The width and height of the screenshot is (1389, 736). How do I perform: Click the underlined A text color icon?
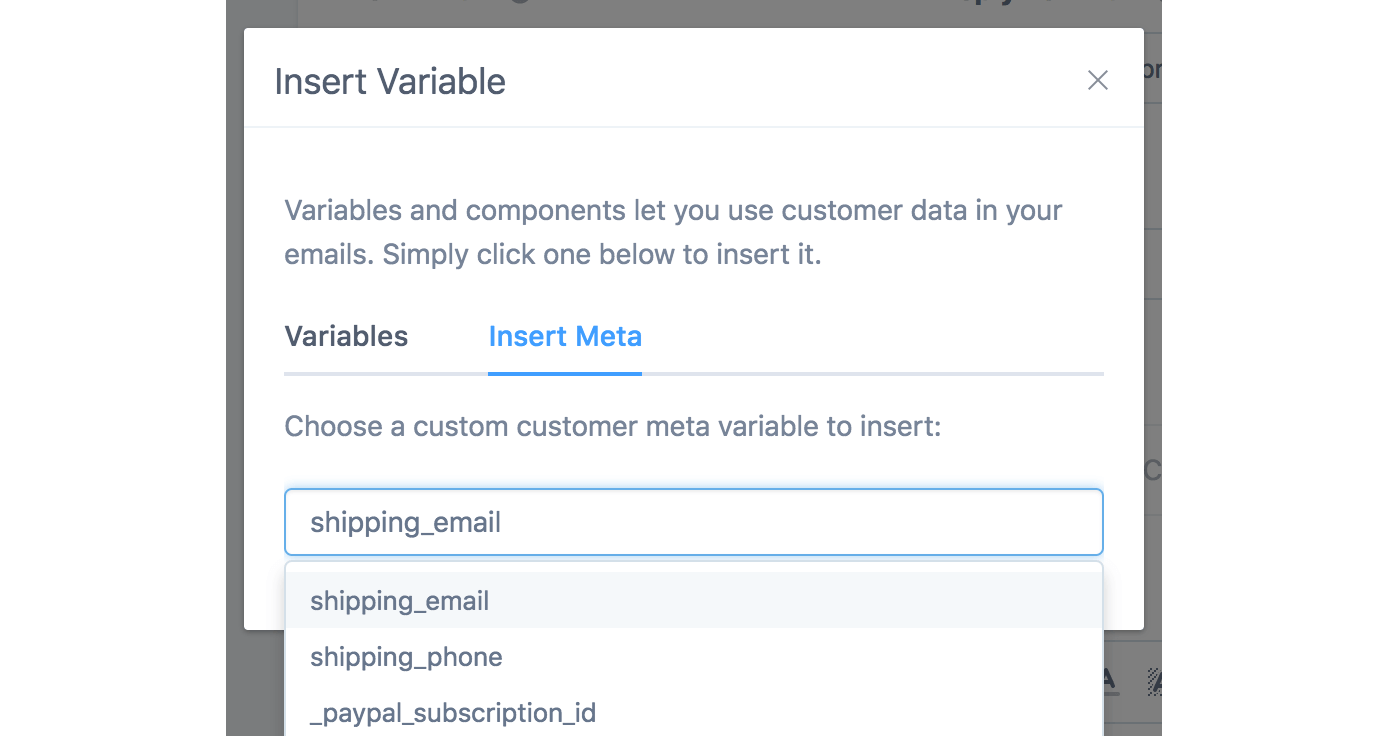(1110, 682)
